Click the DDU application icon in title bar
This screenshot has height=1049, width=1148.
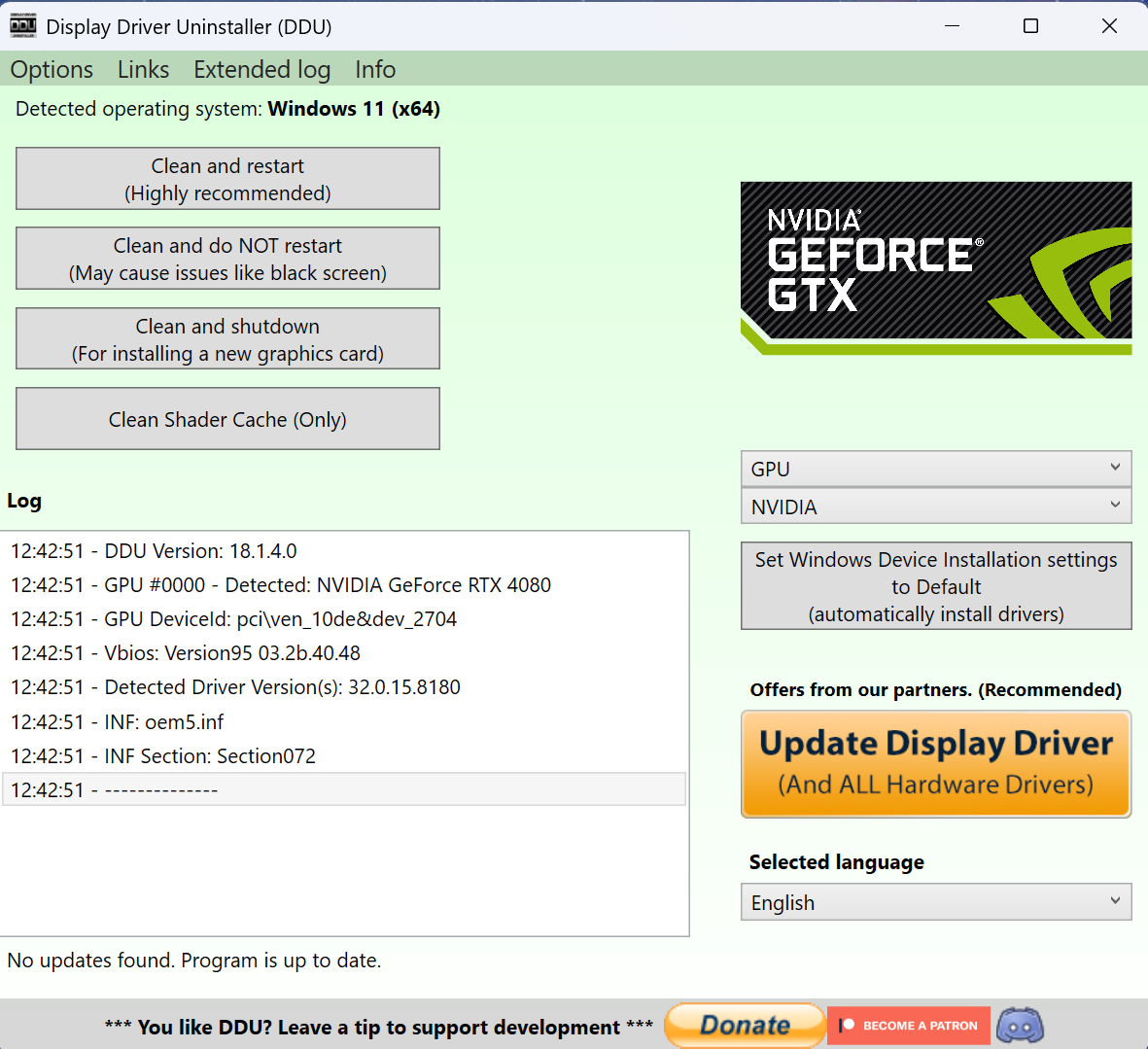(x=22, y=25)
